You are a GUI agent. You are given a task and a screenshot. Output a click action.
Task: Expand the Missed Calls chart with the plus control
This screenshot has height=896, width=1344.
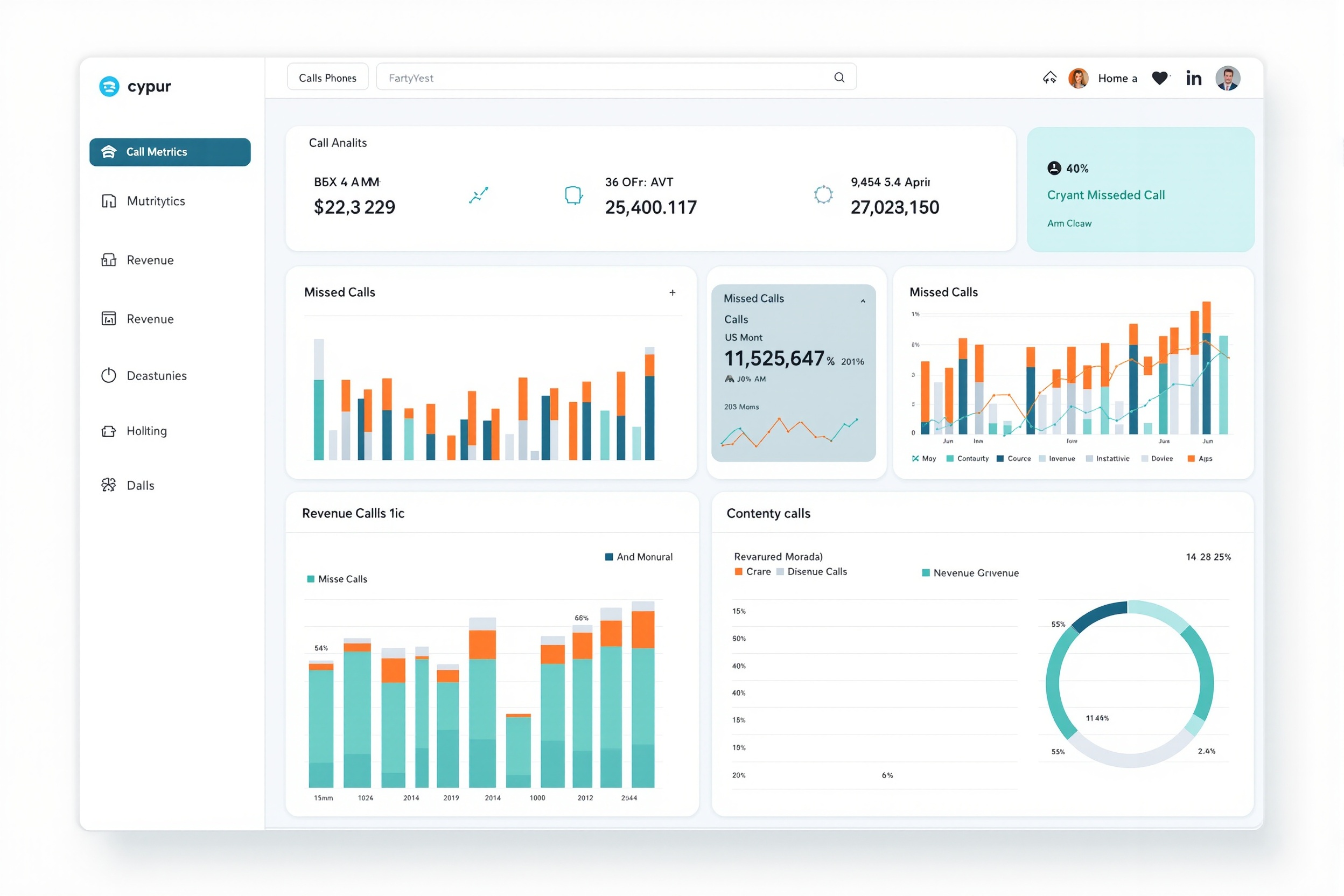[x=673, y=292]
